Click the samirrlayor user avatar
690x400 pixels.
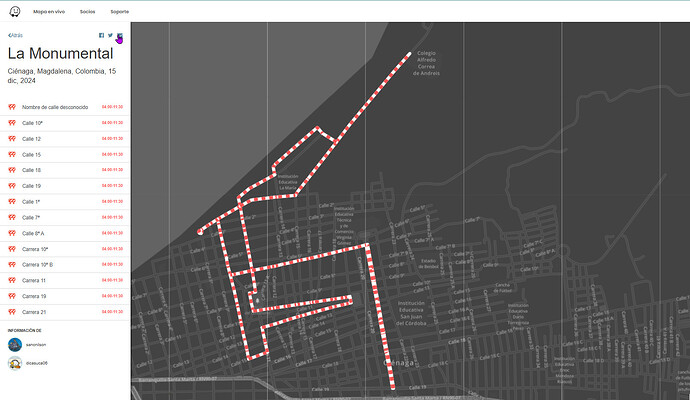click(x=15, y=344)
